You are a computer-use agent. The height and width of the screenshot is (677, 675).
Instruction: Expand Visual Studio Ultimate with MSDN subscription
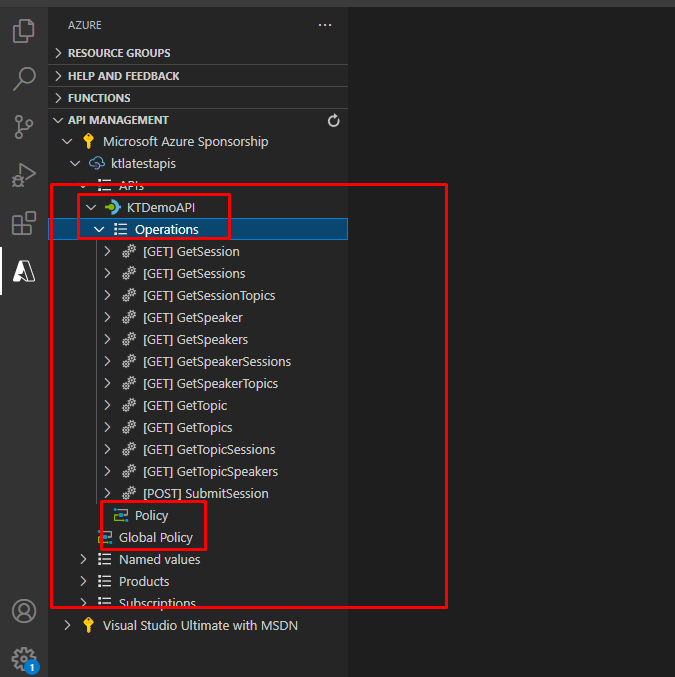click(x=67, y=626)
